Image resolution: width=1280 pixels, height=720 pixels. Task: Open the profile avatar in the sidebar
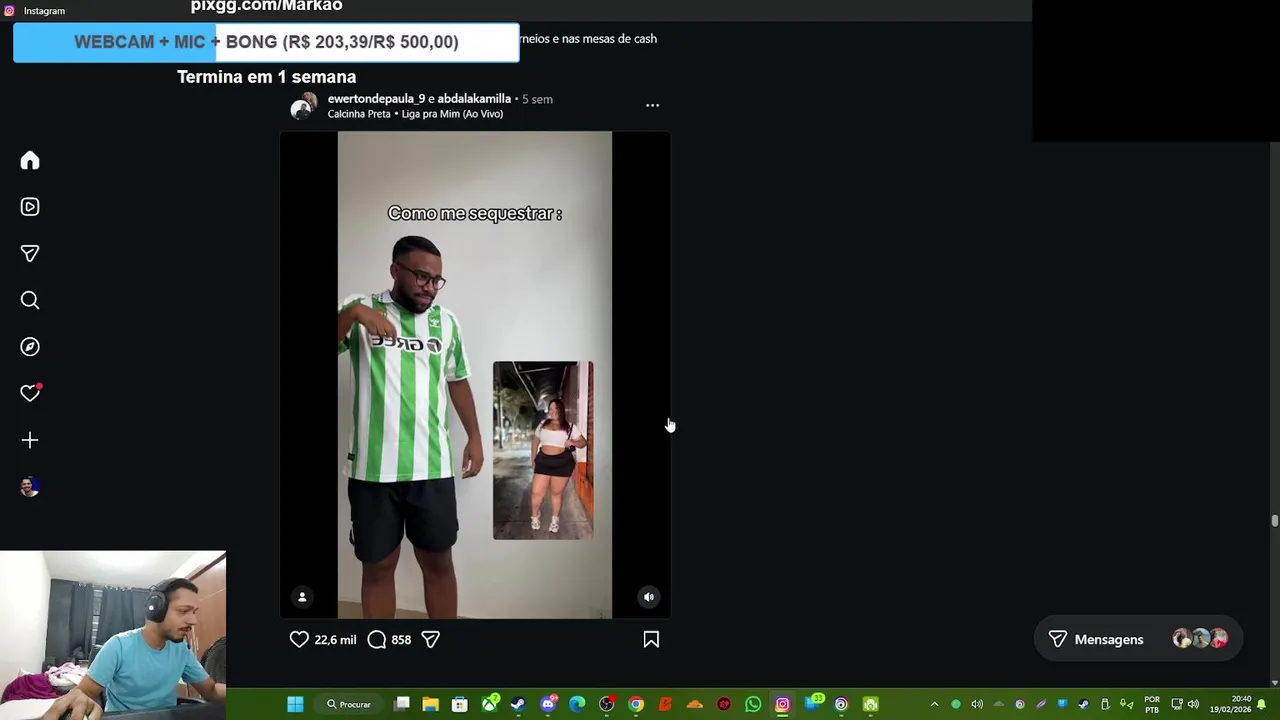[x=30, y=487]
